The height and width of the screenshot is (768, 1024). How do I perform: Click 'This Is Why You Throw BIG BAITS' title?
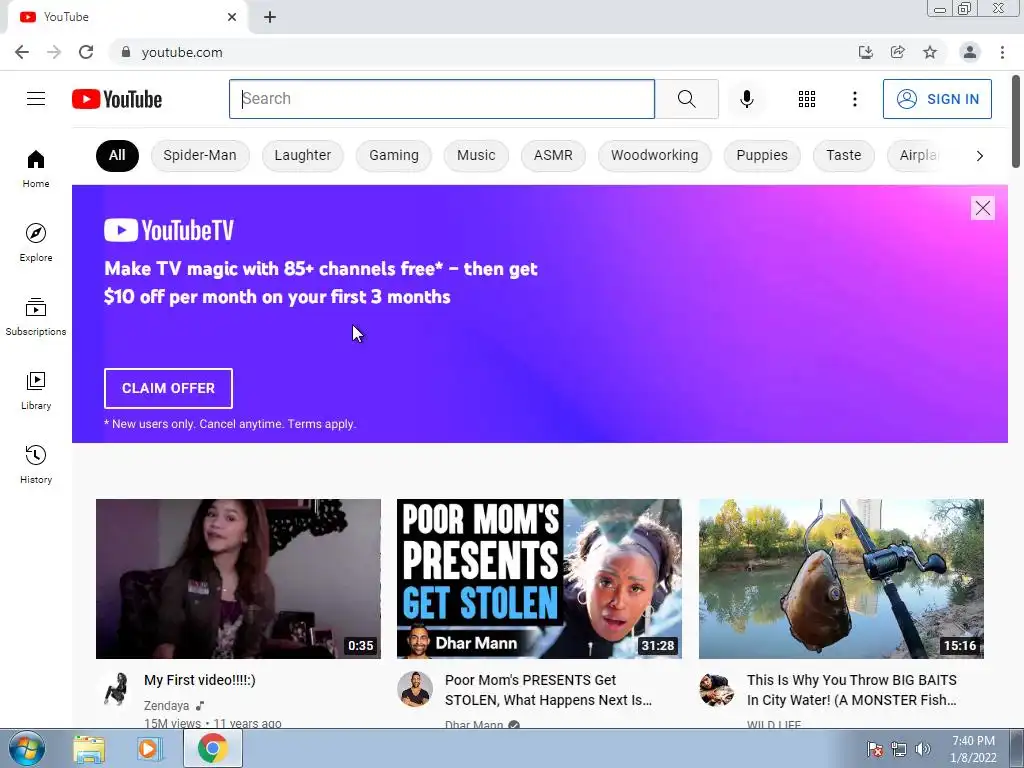tap(852, 690)
